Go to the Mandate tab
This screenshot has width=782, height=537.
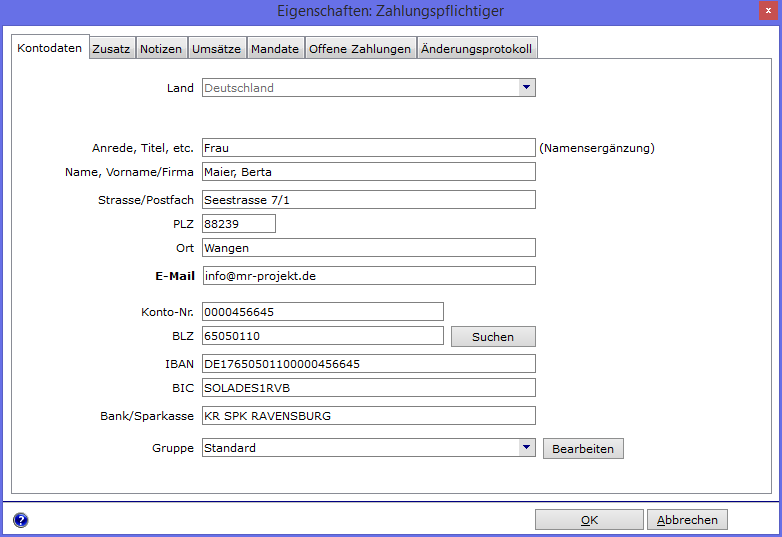[x=275, y=49]
